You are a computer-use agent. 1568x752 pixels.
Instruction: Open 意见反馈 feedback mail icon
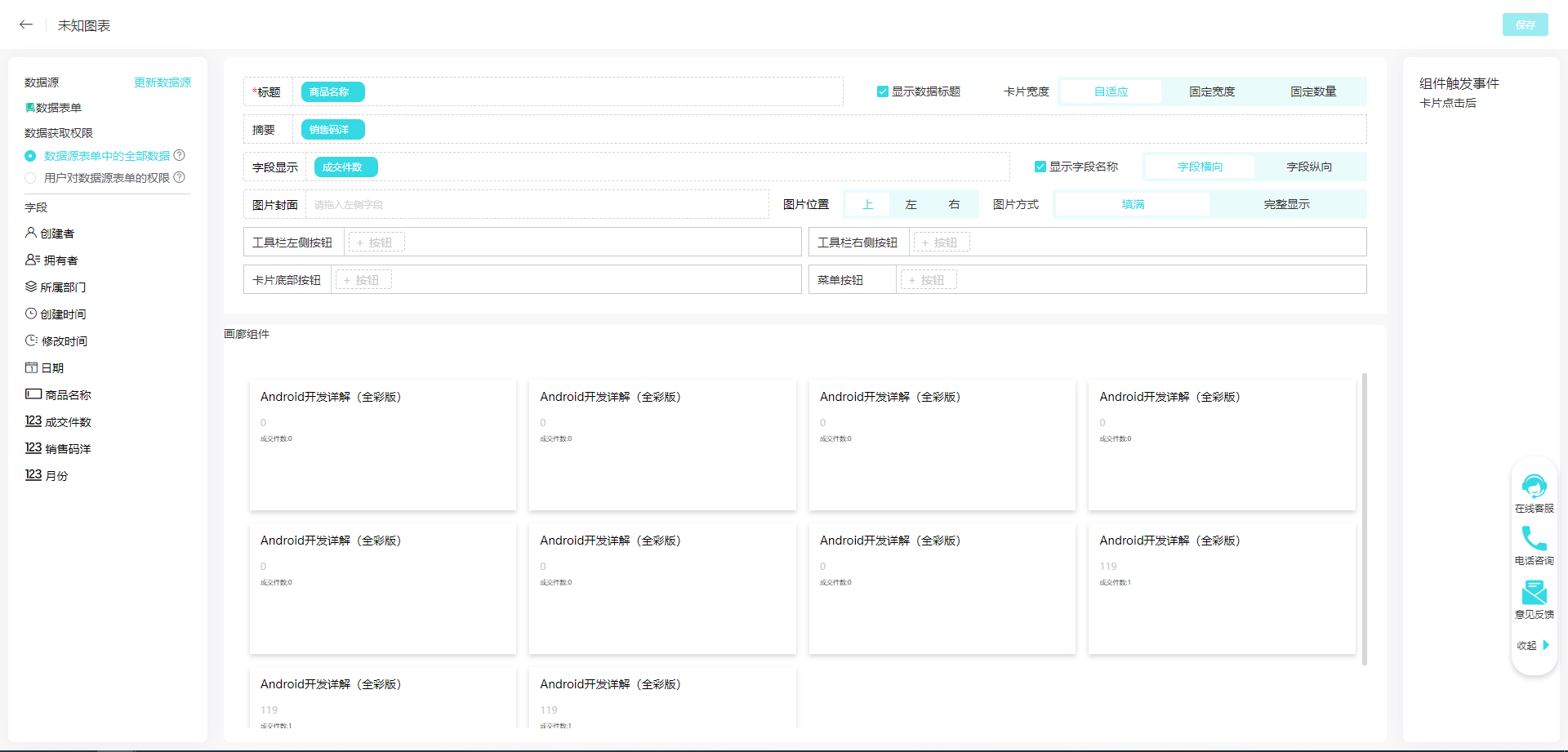[1535, 593]
